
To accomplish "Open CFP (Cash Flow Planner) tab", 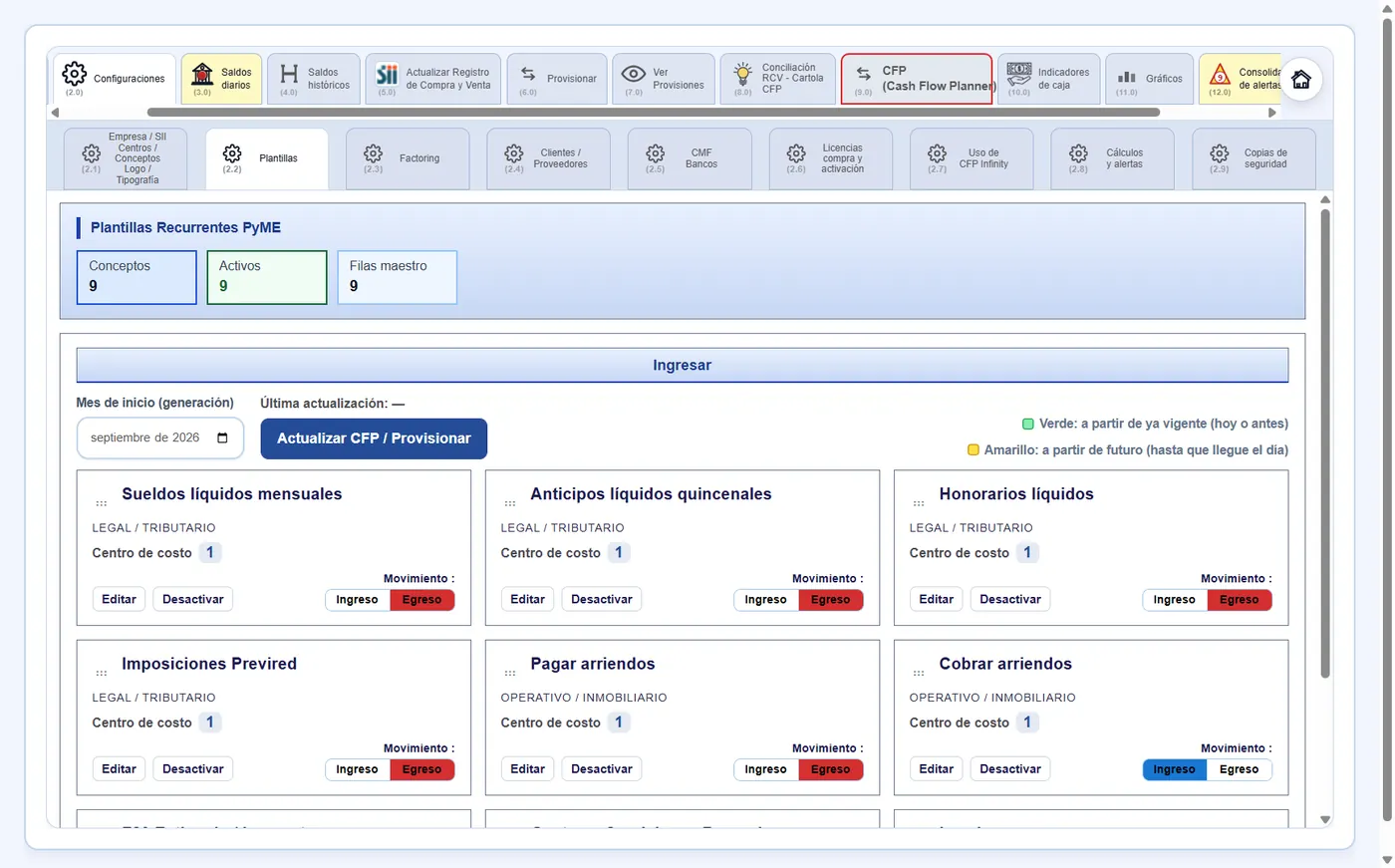I will pos(917,79).
